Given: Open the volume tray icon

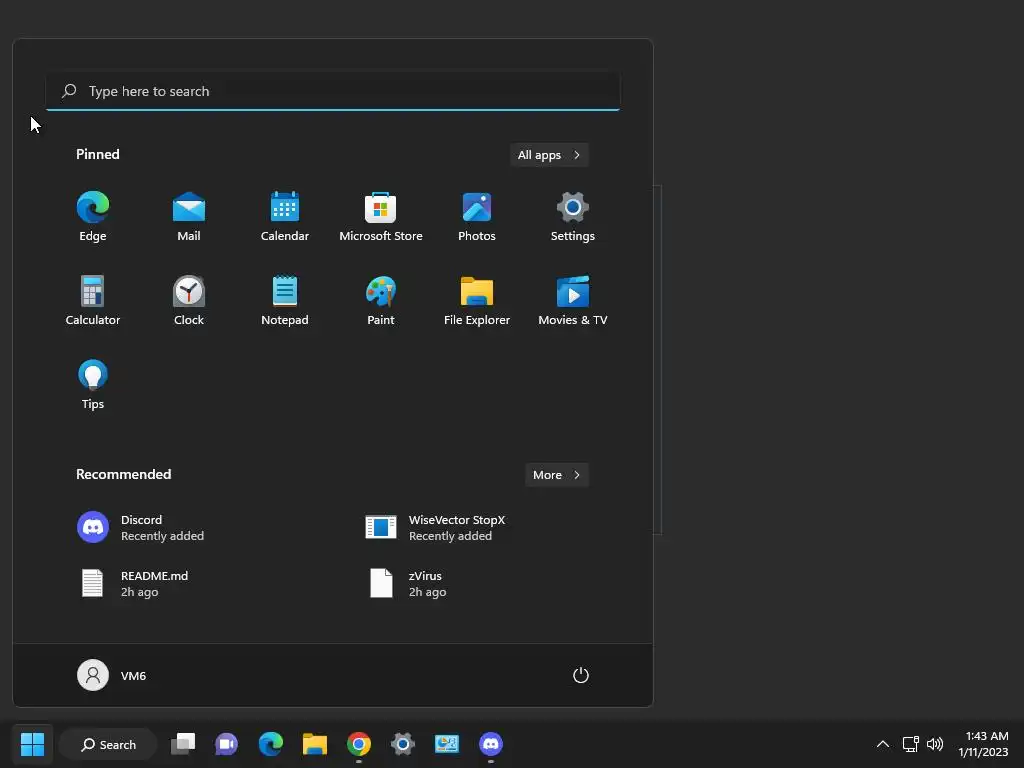Looking at the screenshot, I should pos(935,744).
